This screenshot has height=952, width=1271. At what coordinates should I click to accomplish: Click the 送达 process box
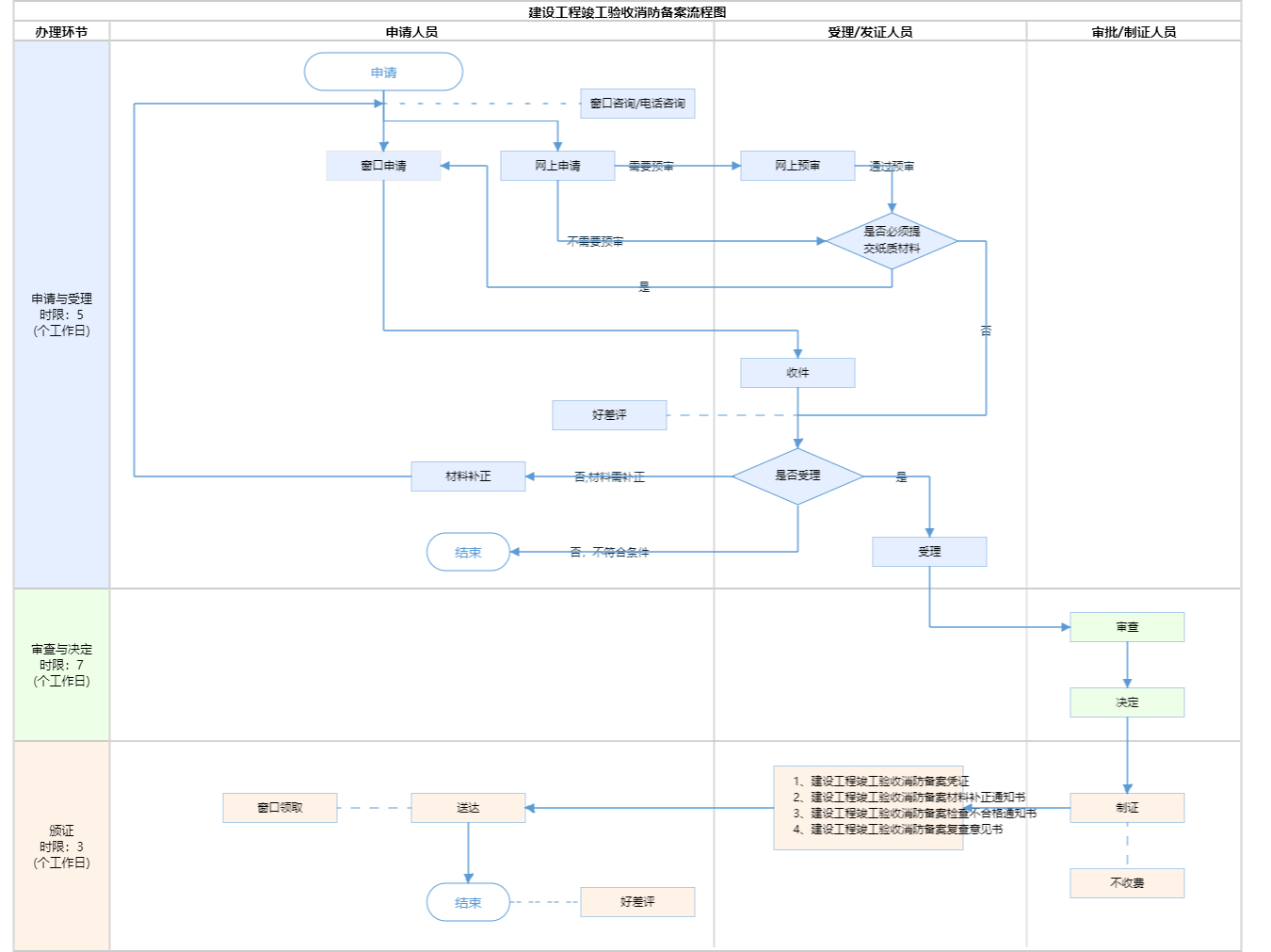[468, 808]
